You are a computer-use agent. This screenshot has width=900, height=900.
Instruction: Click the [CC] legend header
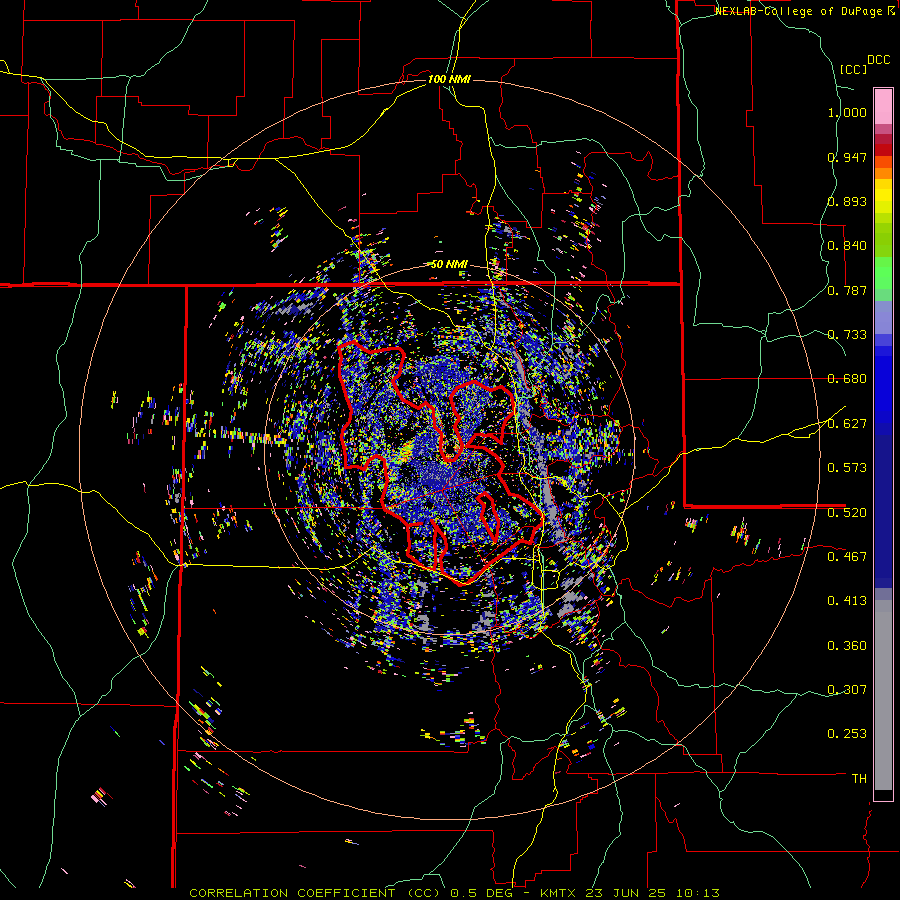pyautogui.click(x=854, y=69)
